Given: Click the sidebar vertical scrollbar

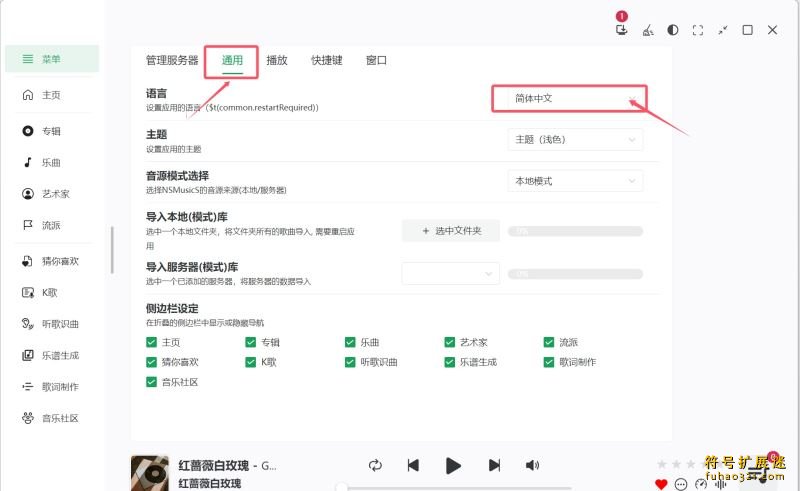Looking at the screenshot, I should click(x=112, y=250).
